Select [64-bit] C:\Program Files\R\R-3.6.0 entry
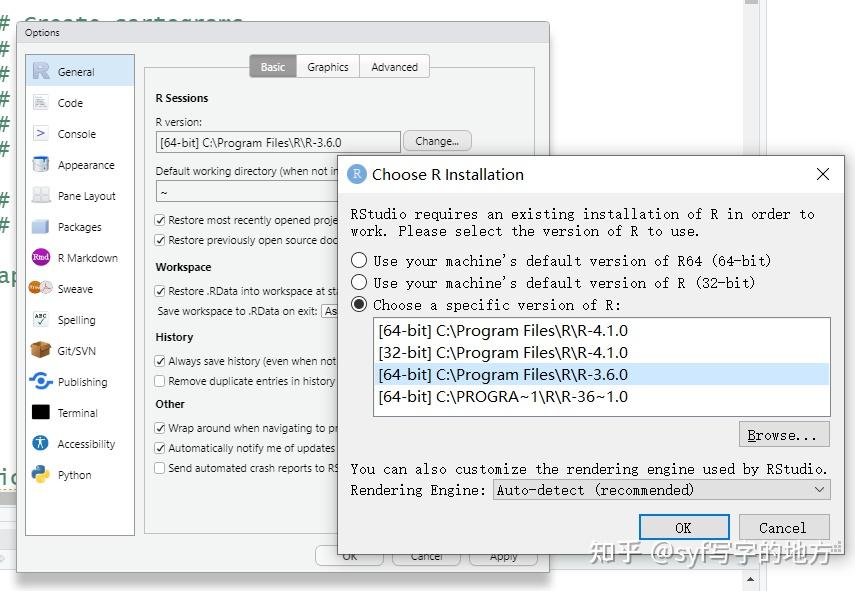Viewport: 855px width, 591px height. pos(602,375)
